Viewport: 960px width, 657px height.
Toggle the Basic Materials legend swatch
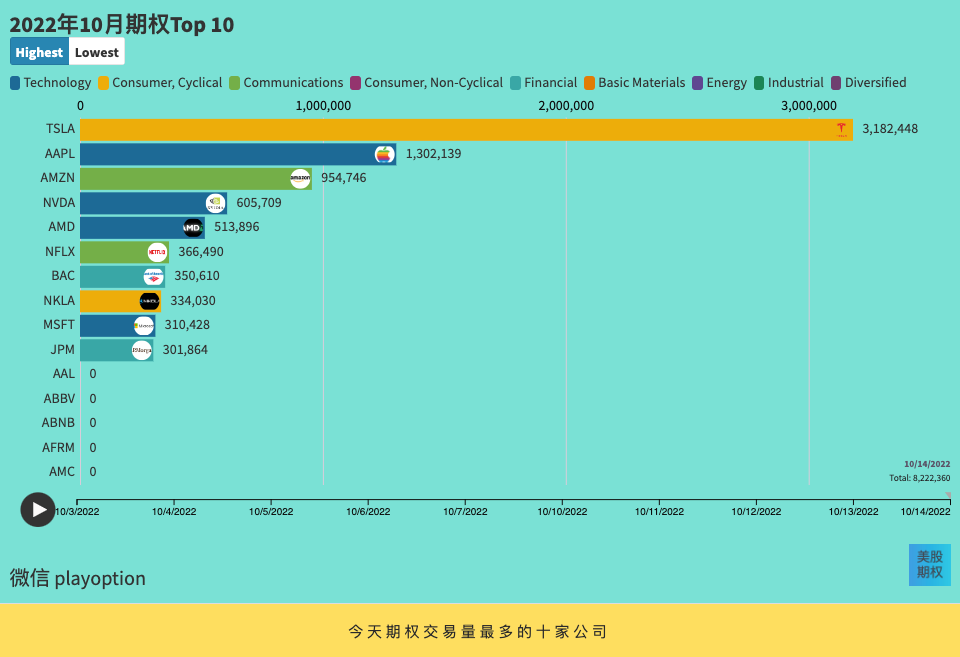coord(590,83)
